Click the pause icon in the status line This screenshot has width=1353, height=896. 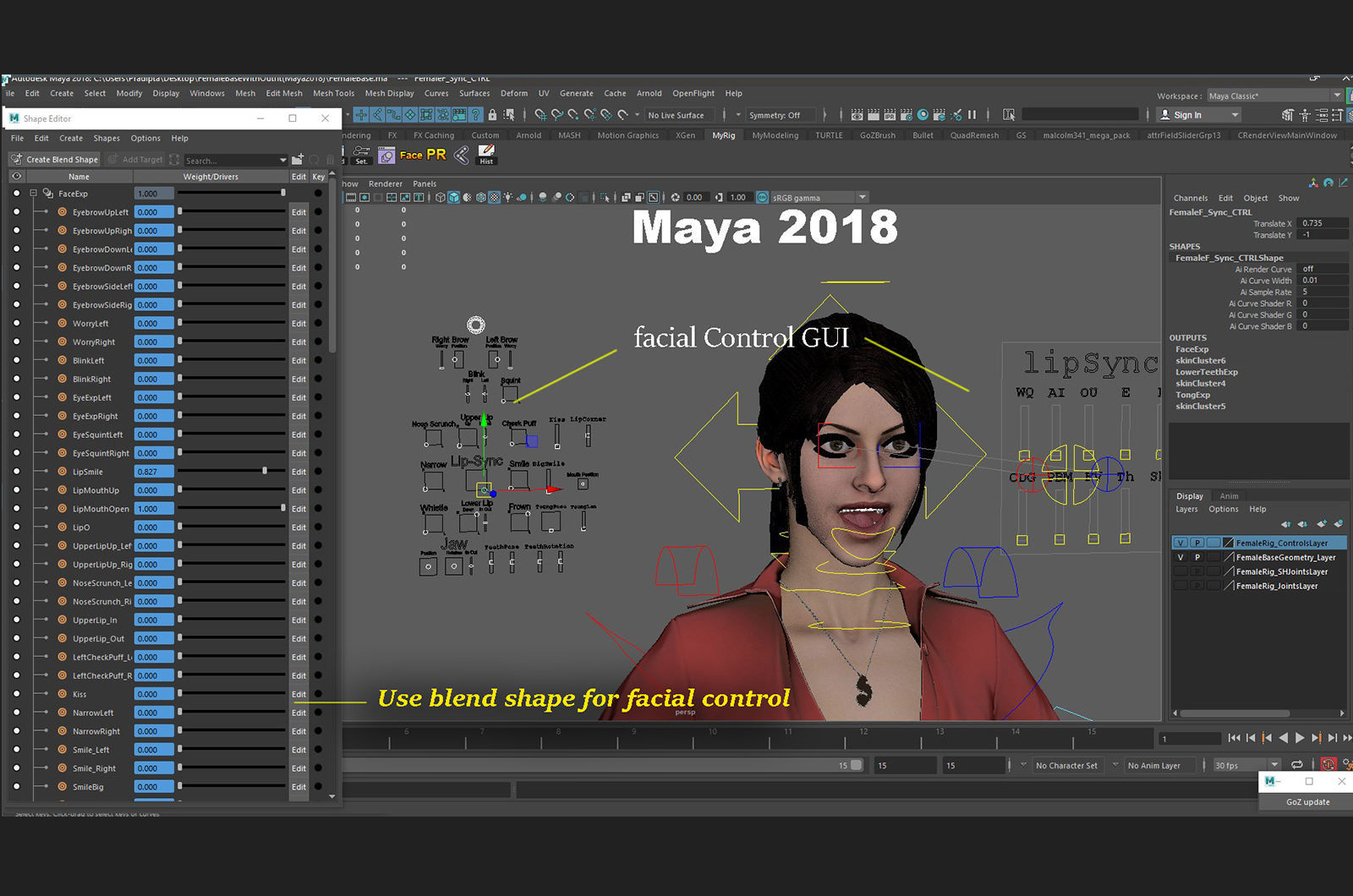[x=972, y=114]
